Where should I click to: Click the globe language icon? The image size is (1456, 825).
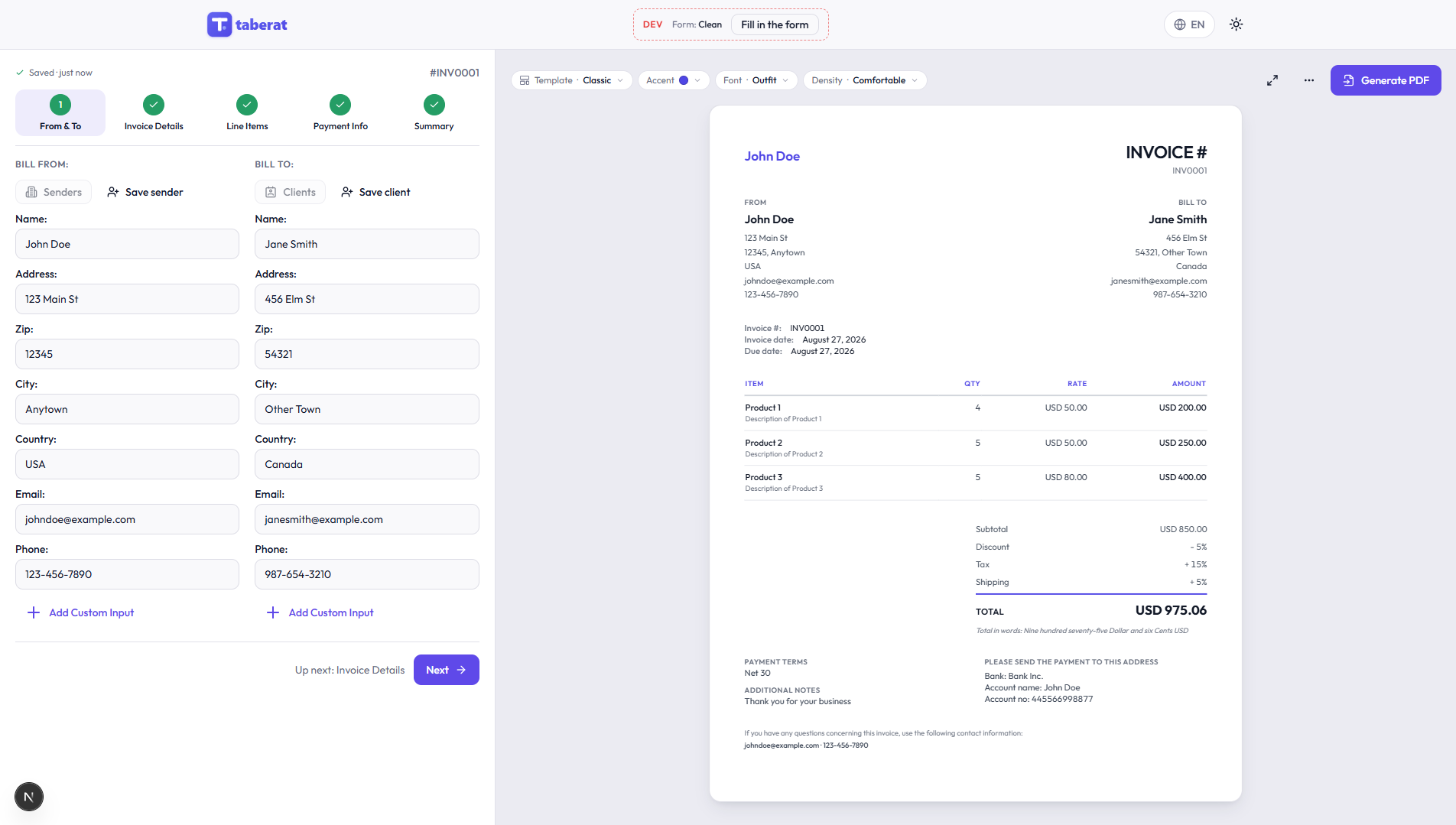(x=1180, y=24)
